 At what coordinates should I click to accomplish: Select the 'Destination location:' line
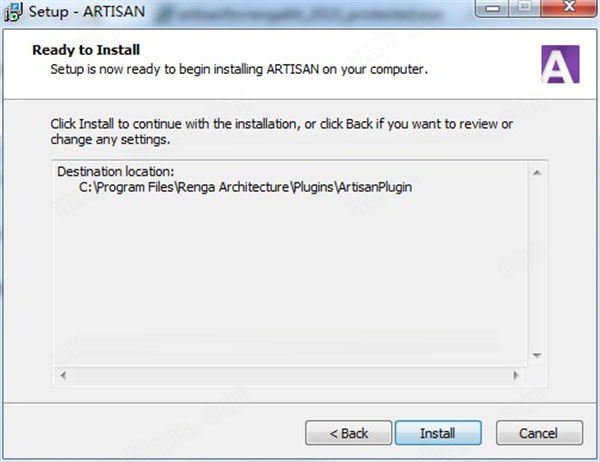(x=116, y=171)
